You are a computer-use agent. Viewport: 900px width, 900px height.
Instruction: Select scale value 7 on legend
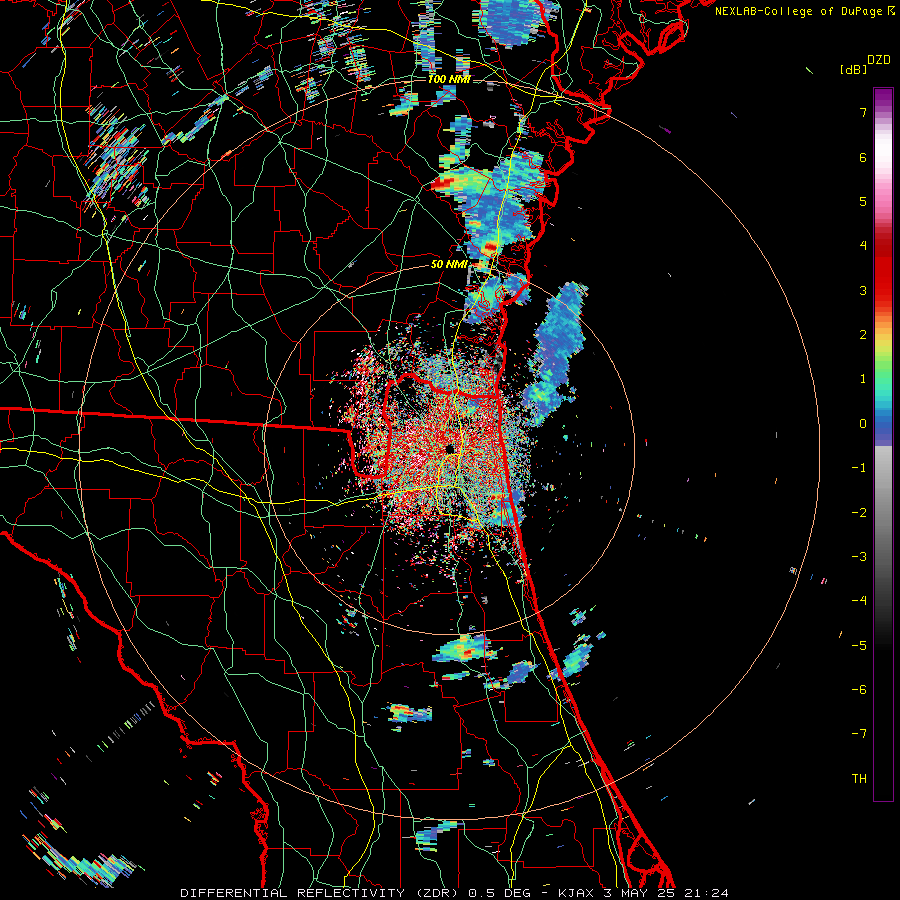(x=863, y=112)
